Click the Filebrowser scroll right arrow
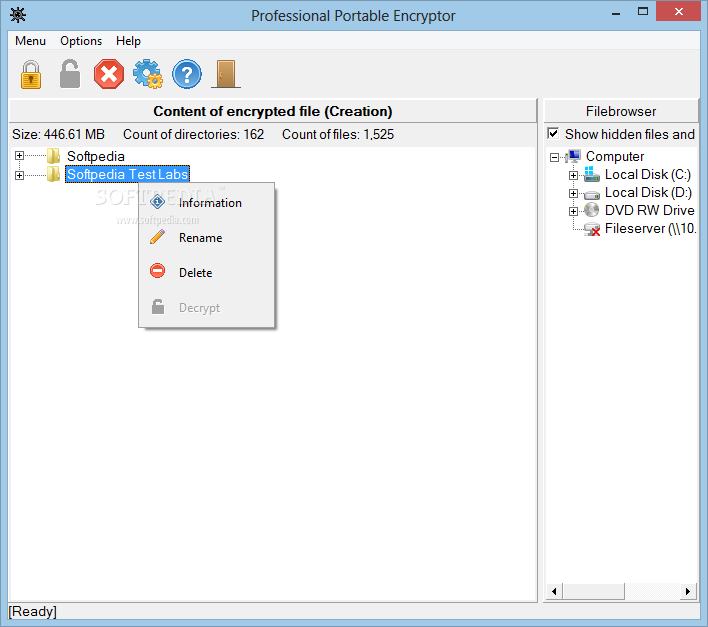Screen dimensions: 708x627 pos(688,591)
